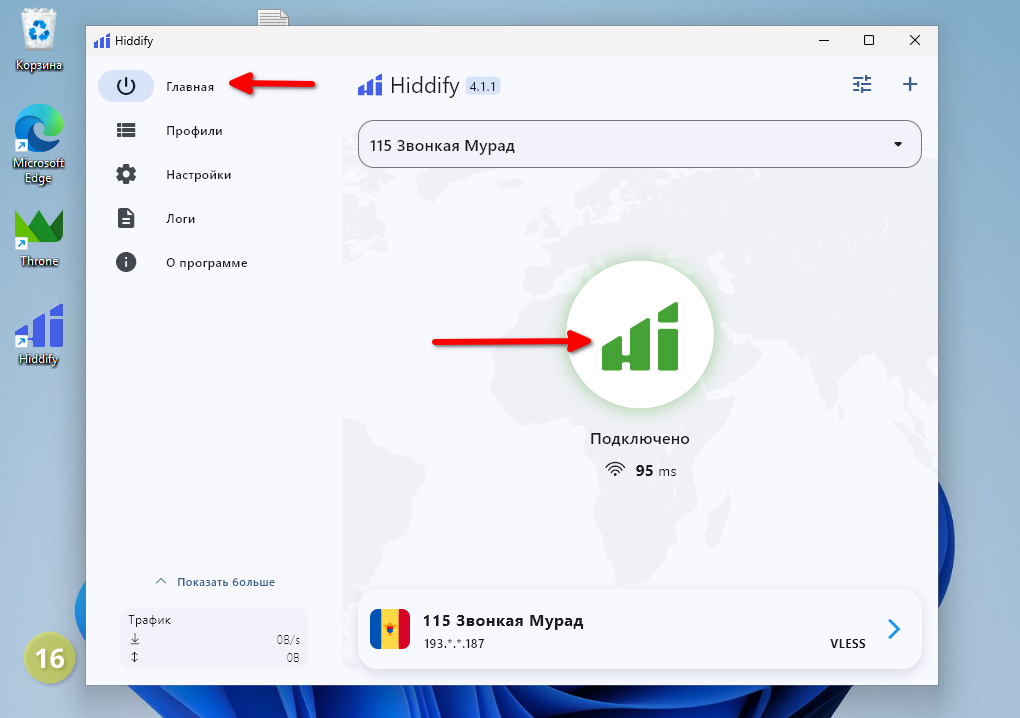The width and height of the screenshot is (1020, 718).
Task: Click the 193.*.*.187 IP address text
Action: 454,643
